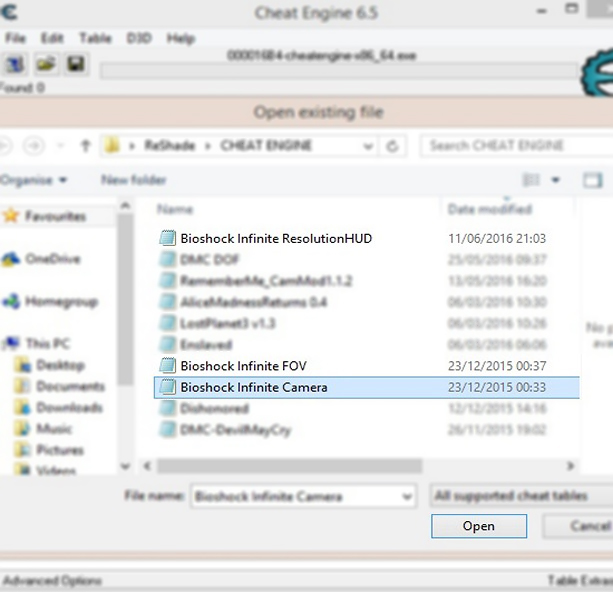Sort by the Date modified column header

click(489, 210)
